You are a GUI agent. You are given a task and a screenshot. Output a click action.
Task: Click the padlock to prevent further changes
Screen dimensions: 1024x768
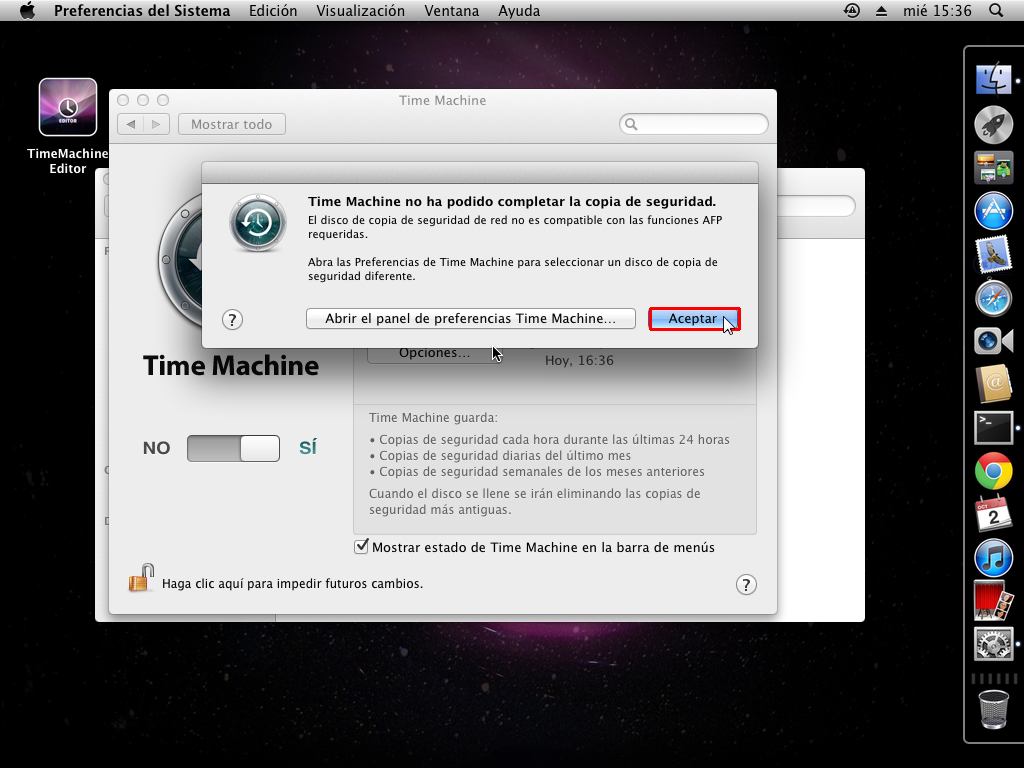click(x=141, y=579)
